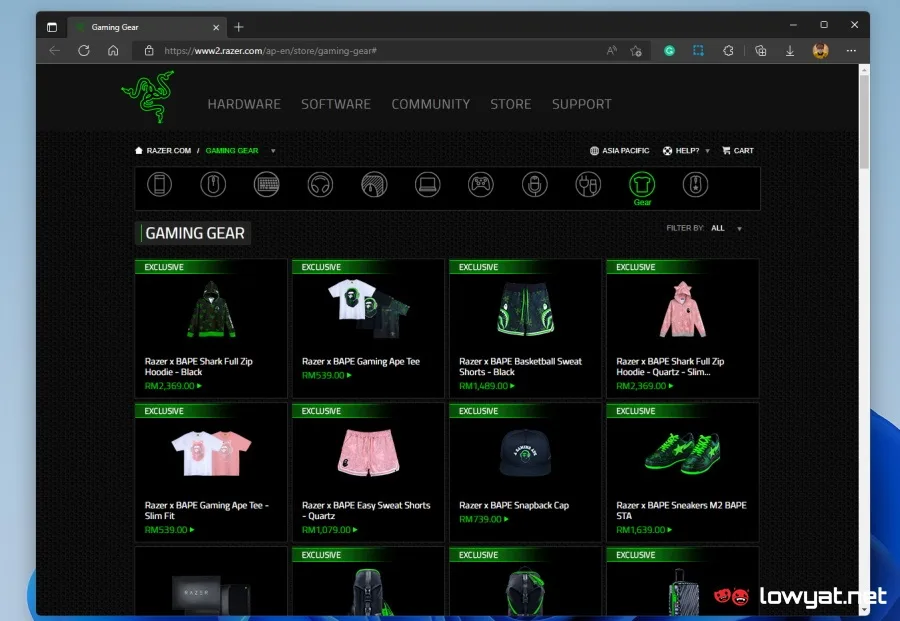Open the HARDWARE menu
The image size is (900, 621).
[x=244, y=104]
